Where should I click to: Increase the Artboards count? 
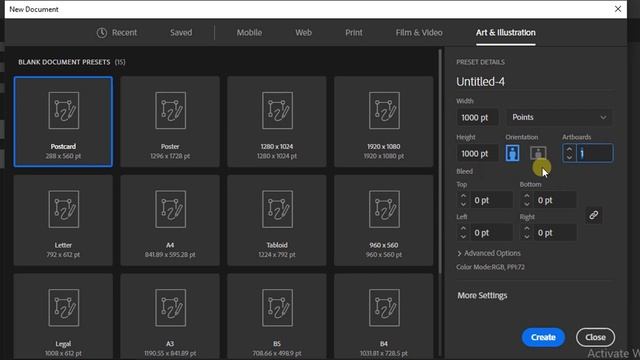point(569,149)
